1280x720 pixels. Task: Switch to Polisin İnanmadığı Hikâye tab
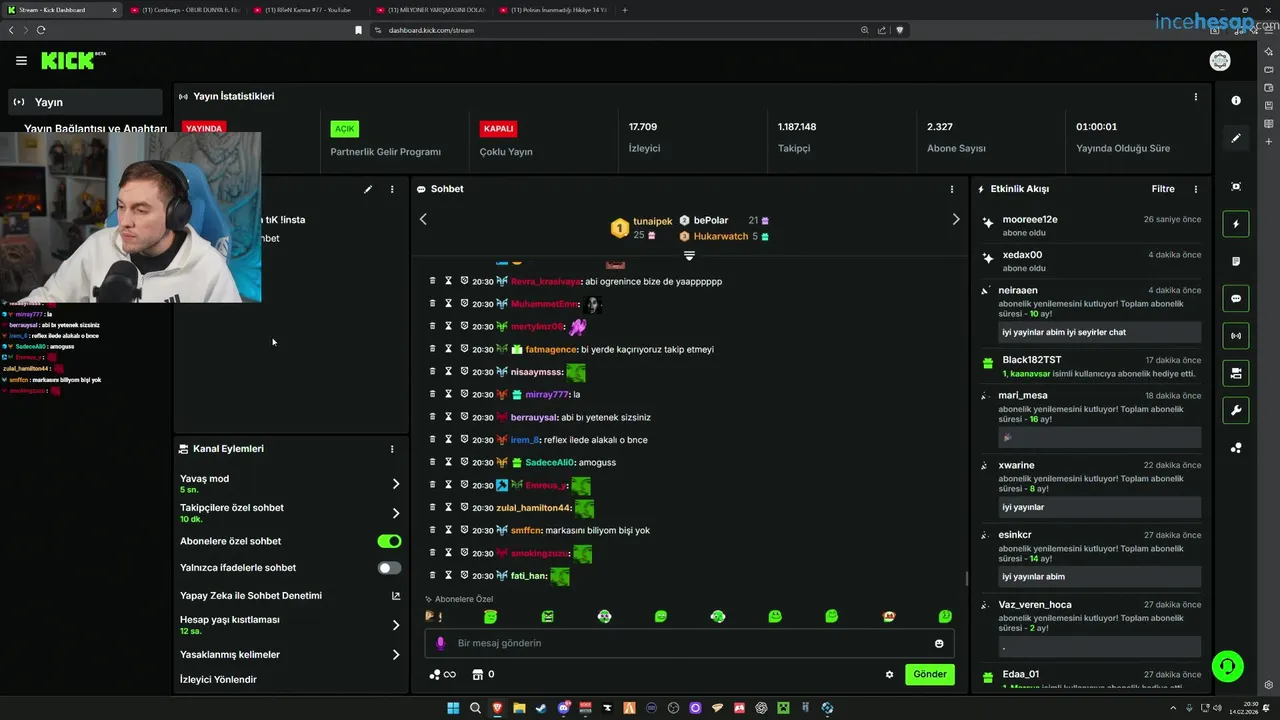point(553,10)
